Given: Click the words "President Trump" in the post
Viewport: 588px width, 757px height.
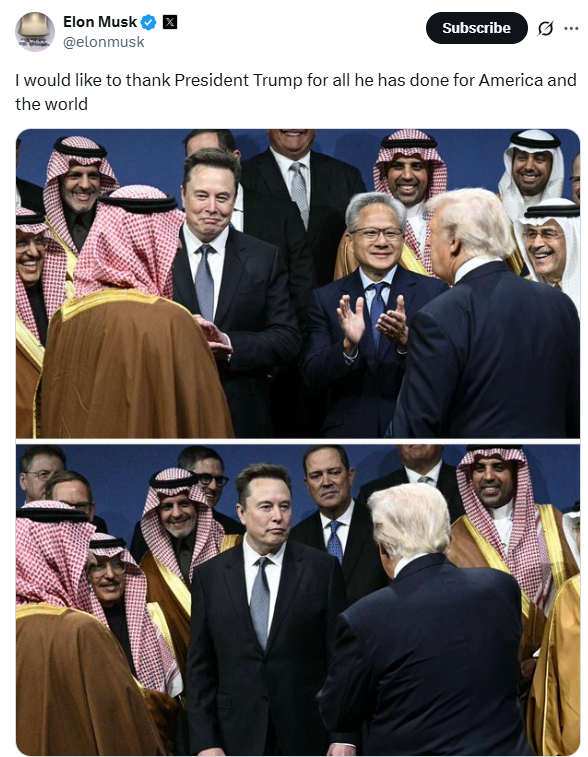Looking at the screenshot, I should coord(238,80).
